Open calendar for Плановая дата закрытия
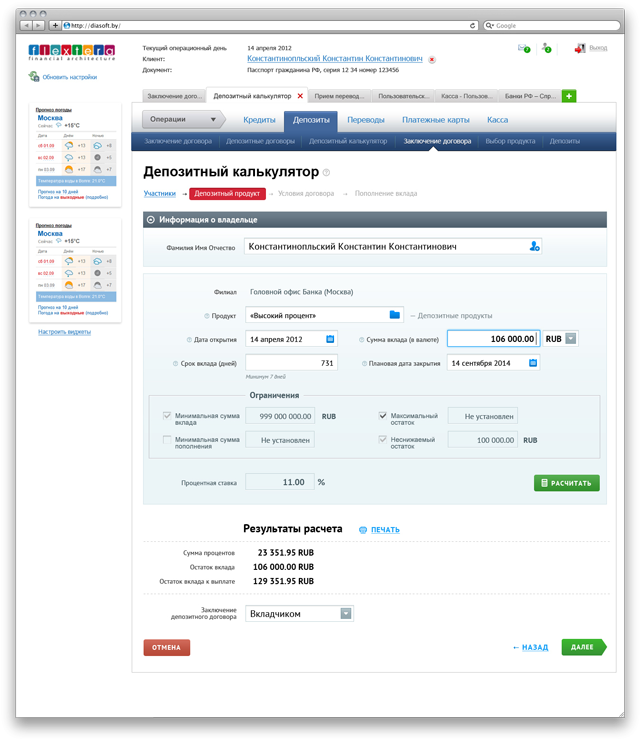The image size is (640, 740). tap(533, 362)
